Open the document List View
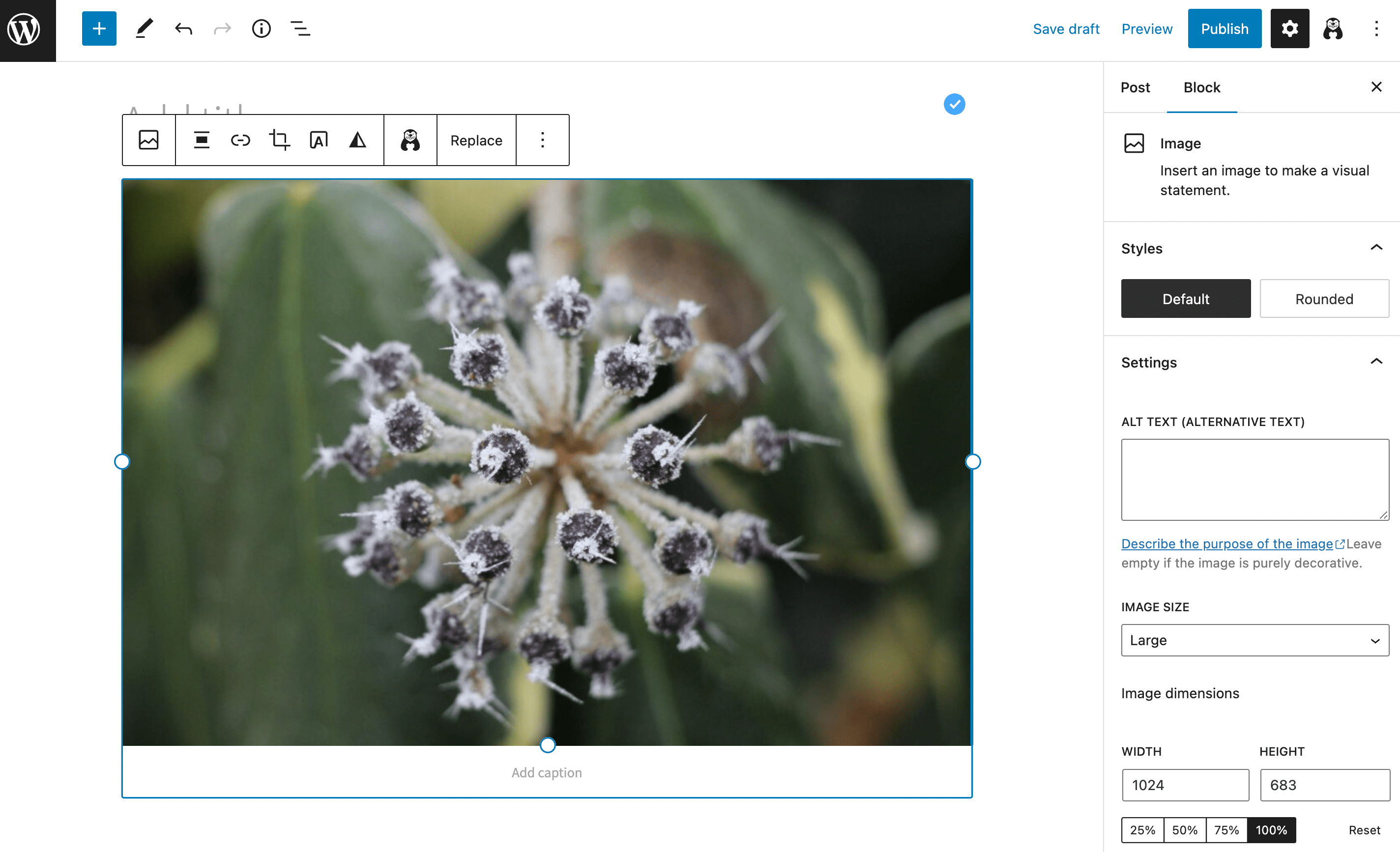Viewport: 1400px width, 852px height. click(x=300, y=28)
